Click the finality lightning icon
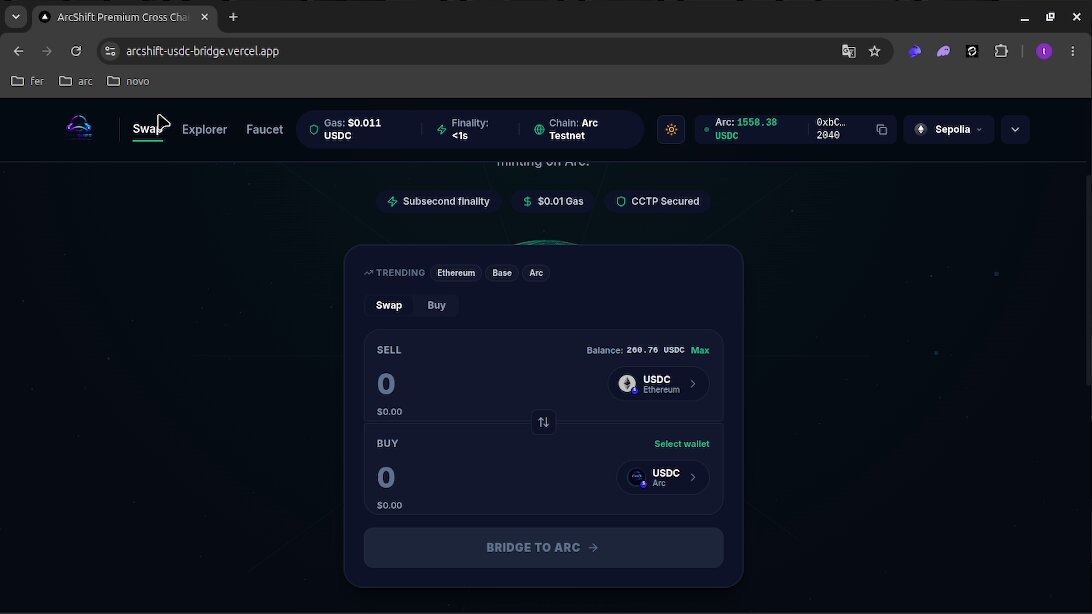The image size is (1092, 614). [441, 129]
